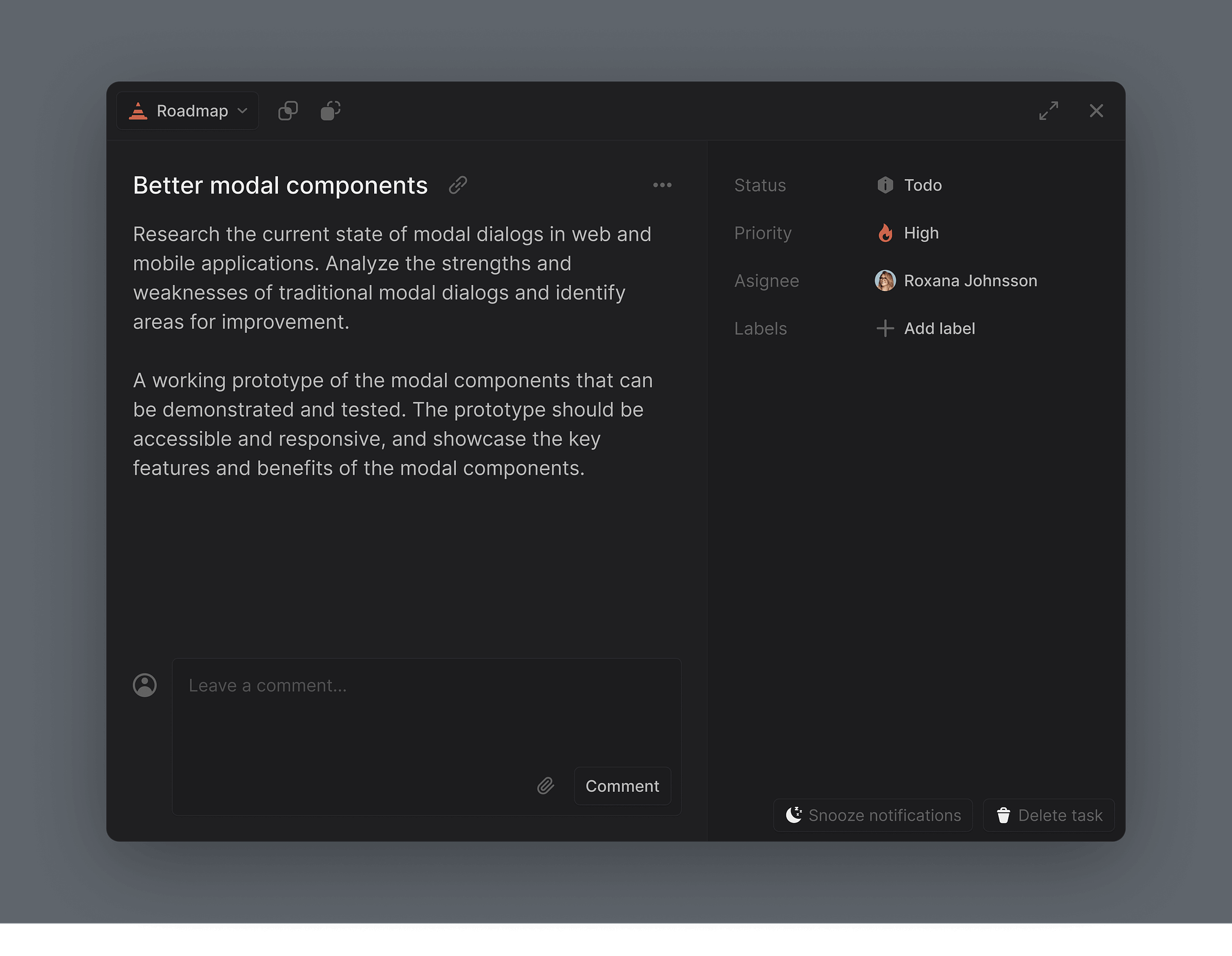Select the Better modal components title
The height and width of the screenshot is (956, 1232).
(280, 185)
